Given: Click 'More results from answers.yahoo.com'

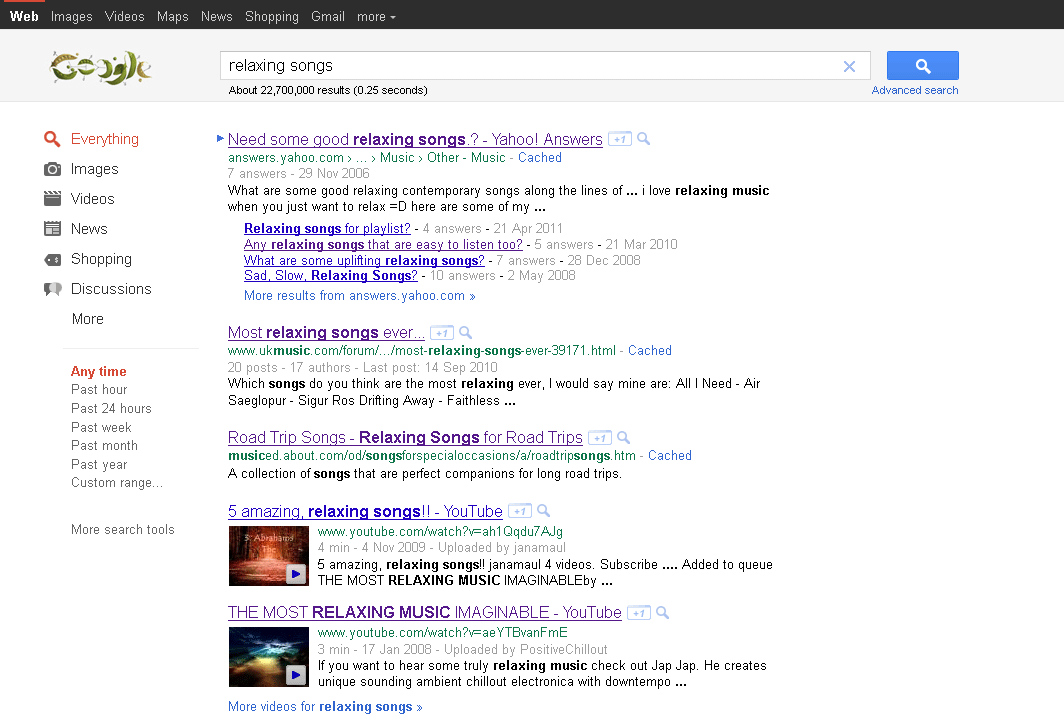Looking at the screenshot, I should click(x=360, y=296).
